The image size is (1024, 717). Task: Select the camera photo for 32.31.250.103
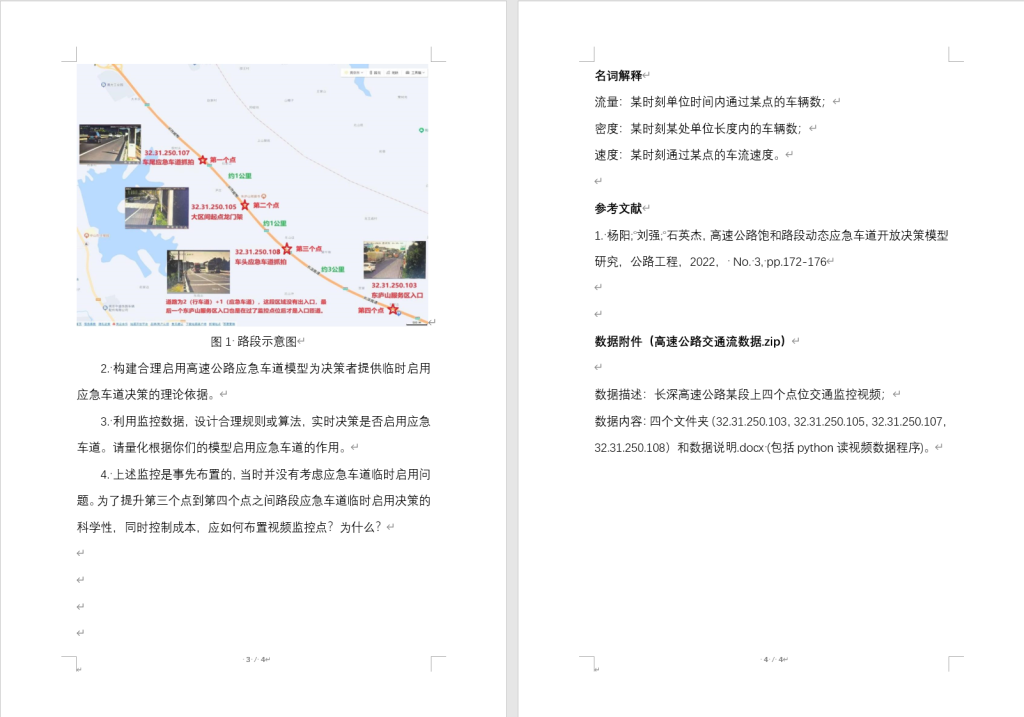394,259
